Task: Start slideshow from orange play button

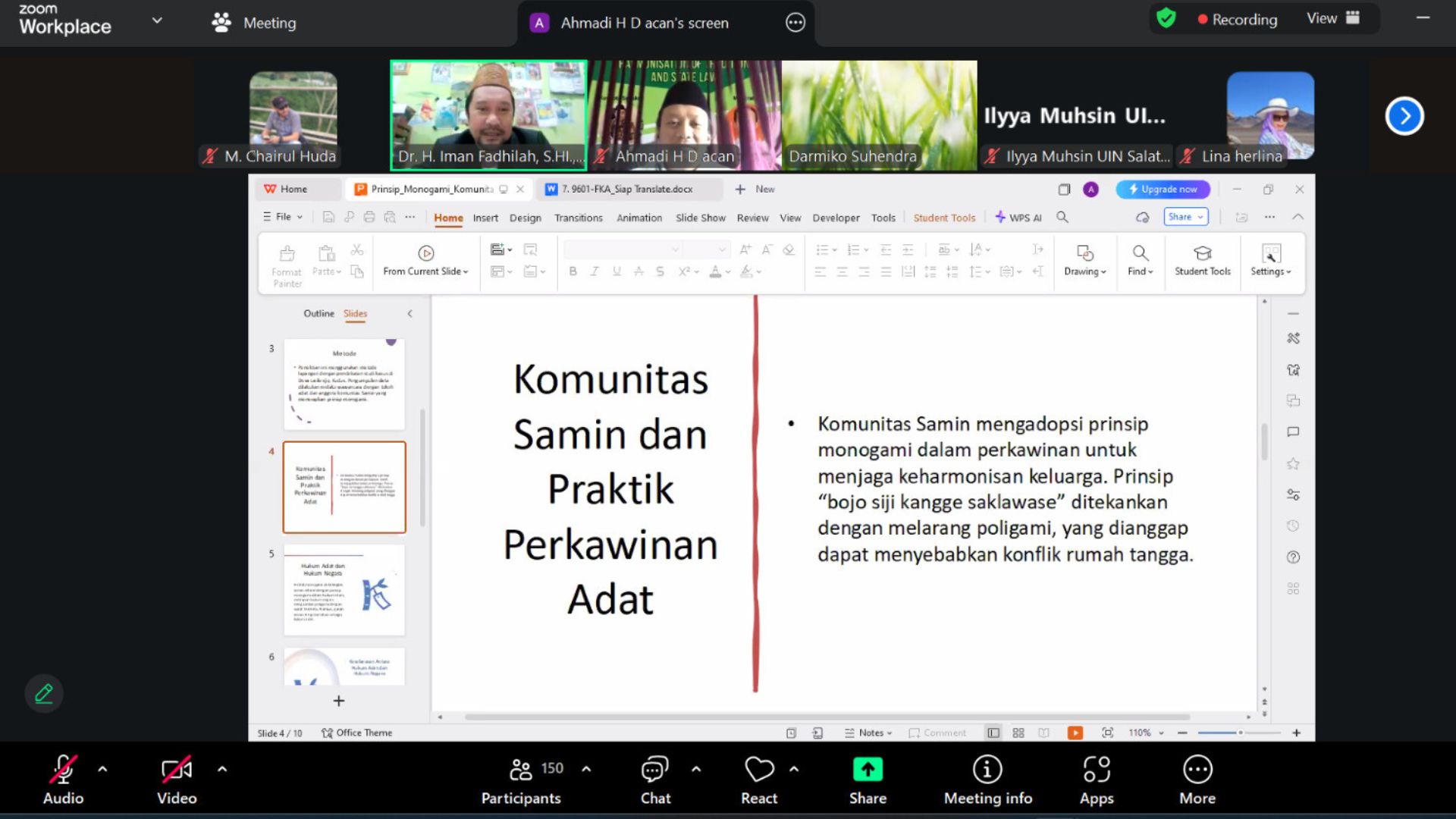Action: (1075, 733)
